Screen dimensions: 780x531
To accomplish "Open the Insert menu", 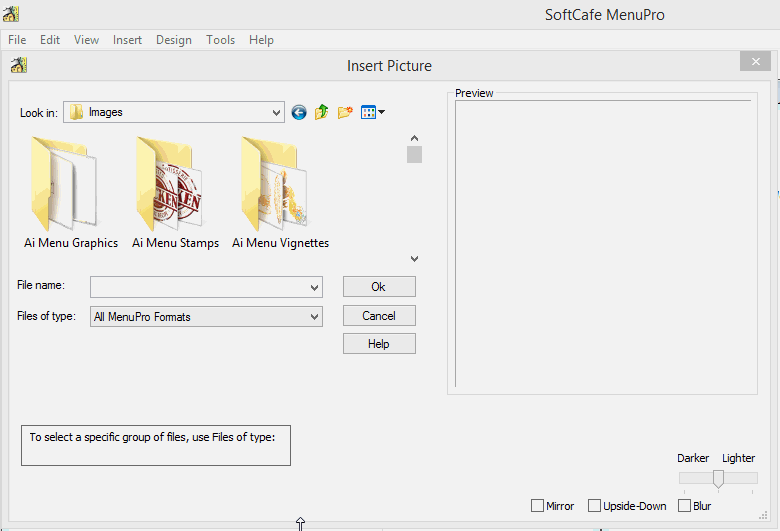I will [127, 40].
